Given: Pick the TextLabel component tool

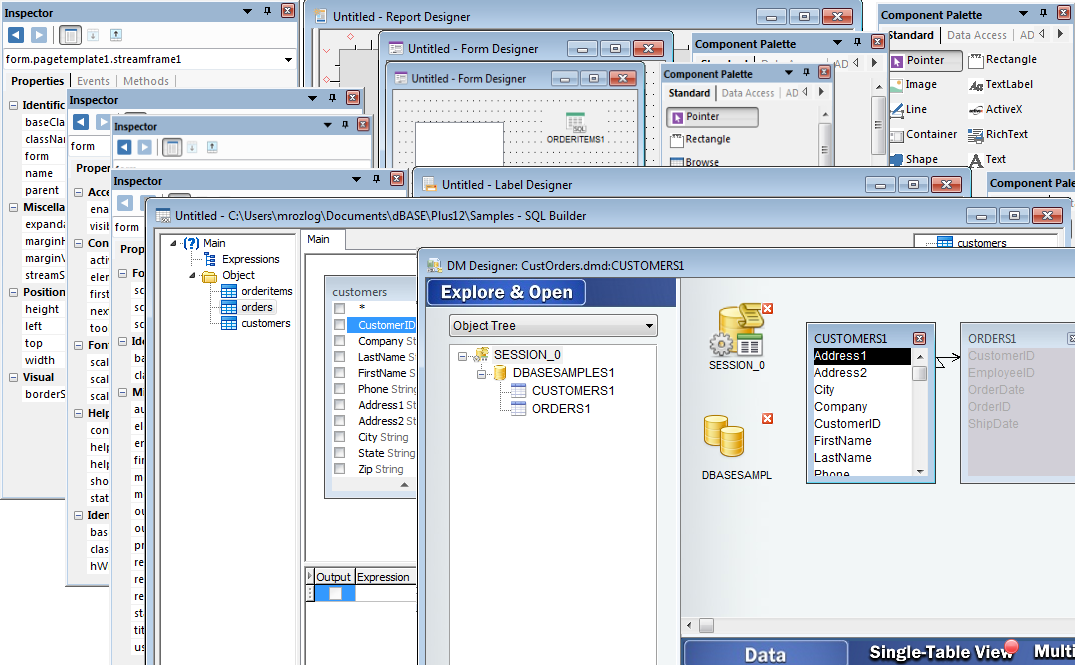Looking at the screenshot, I should point(1001,84).
